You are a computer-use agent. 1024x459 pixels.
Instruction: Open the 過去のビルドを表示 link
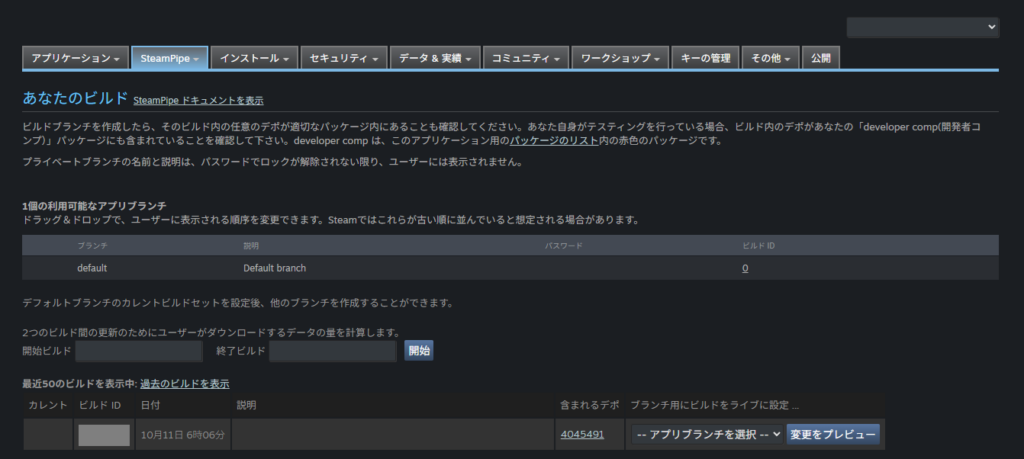[x=185, y=383]
